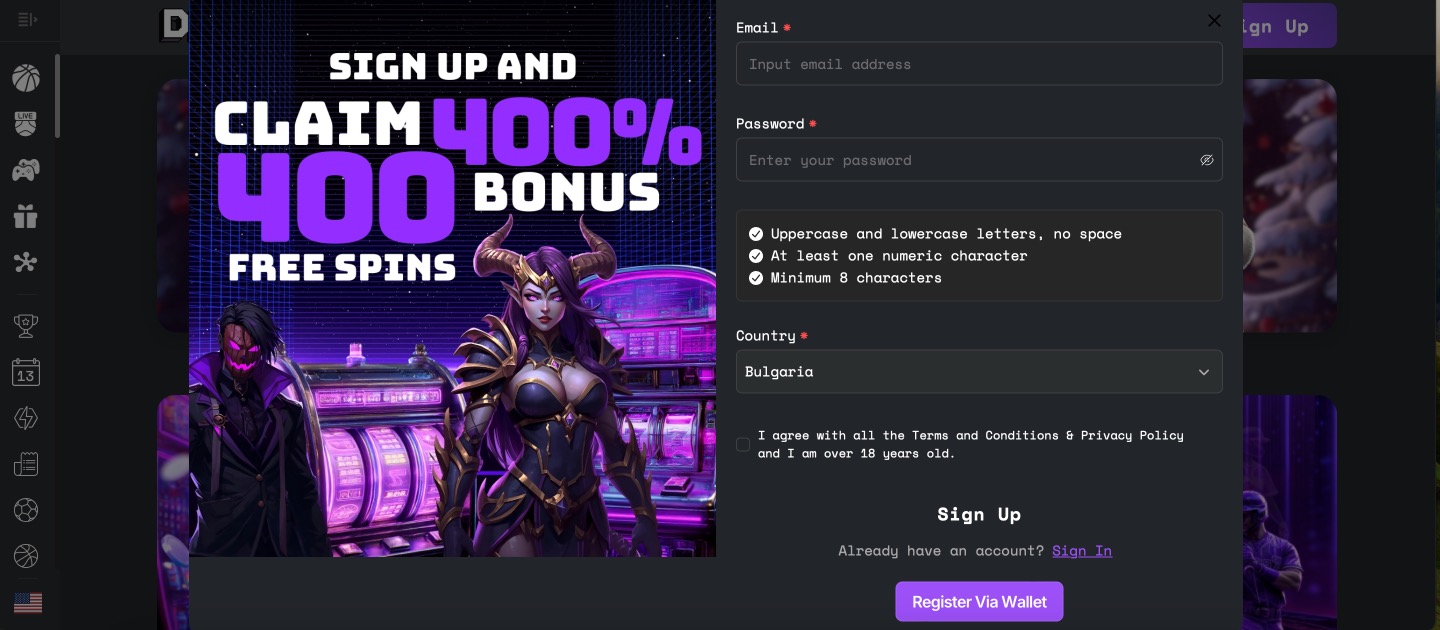Collapse the sidebar menu toggle icon
1440x630 pixels.
27,19
